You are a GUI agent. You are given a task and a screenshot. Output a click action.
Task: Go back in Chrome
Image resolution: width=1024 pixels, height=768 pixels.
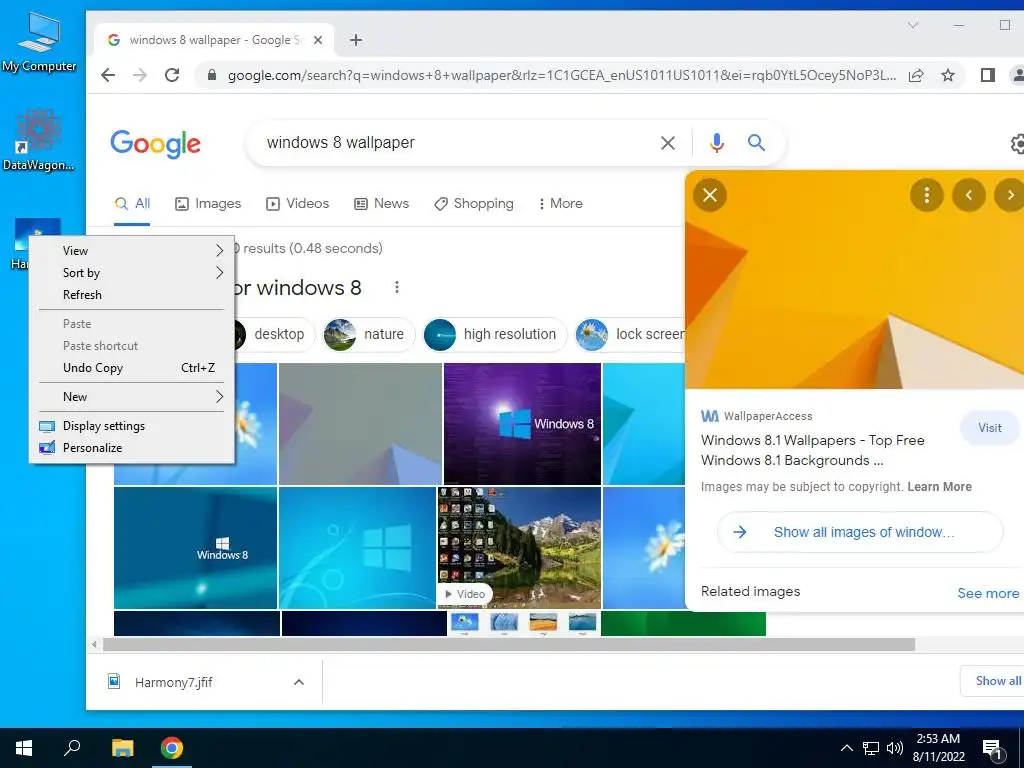[x=108, y=75]
